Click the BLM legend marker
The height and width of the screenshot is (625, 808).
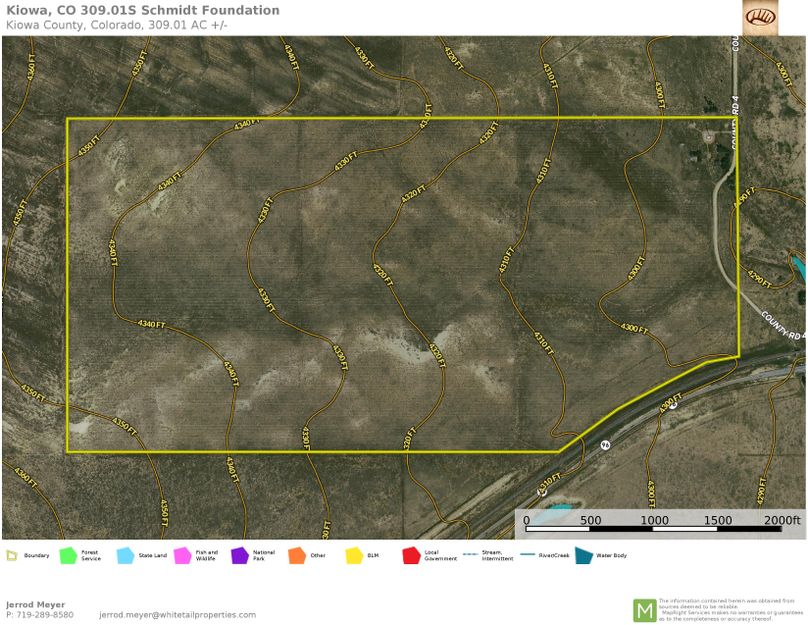click(x=352, y=555)
